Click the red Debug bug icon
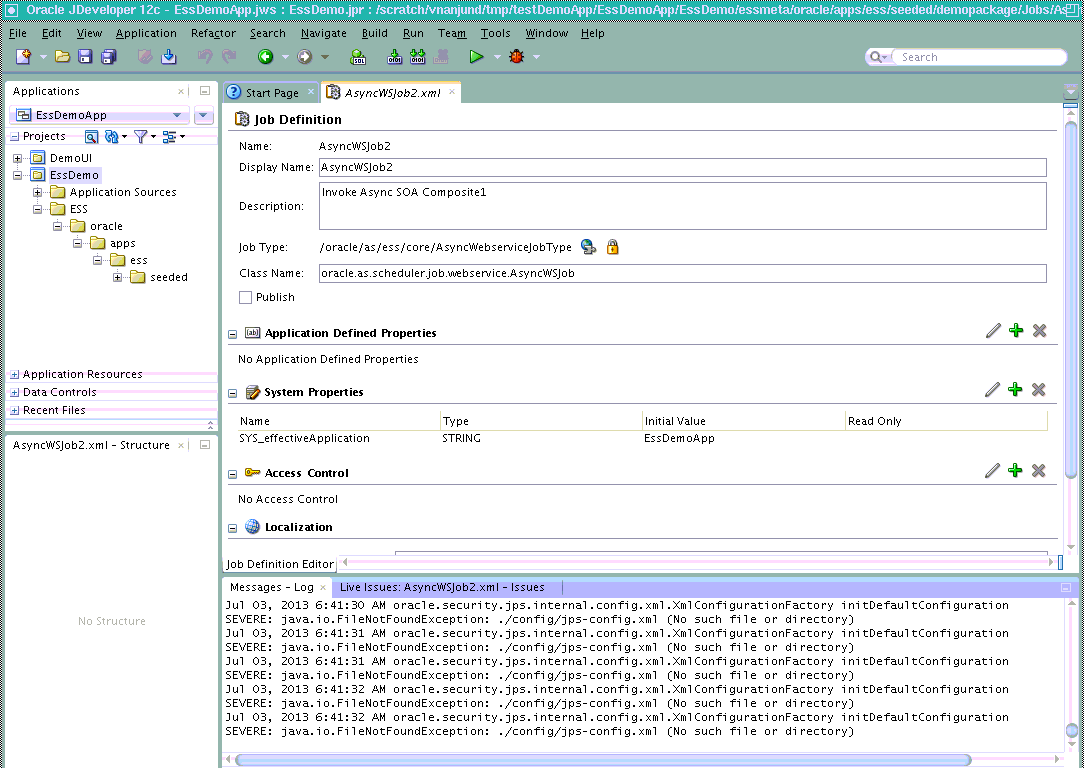1084x768 pixels. (516, 57)
